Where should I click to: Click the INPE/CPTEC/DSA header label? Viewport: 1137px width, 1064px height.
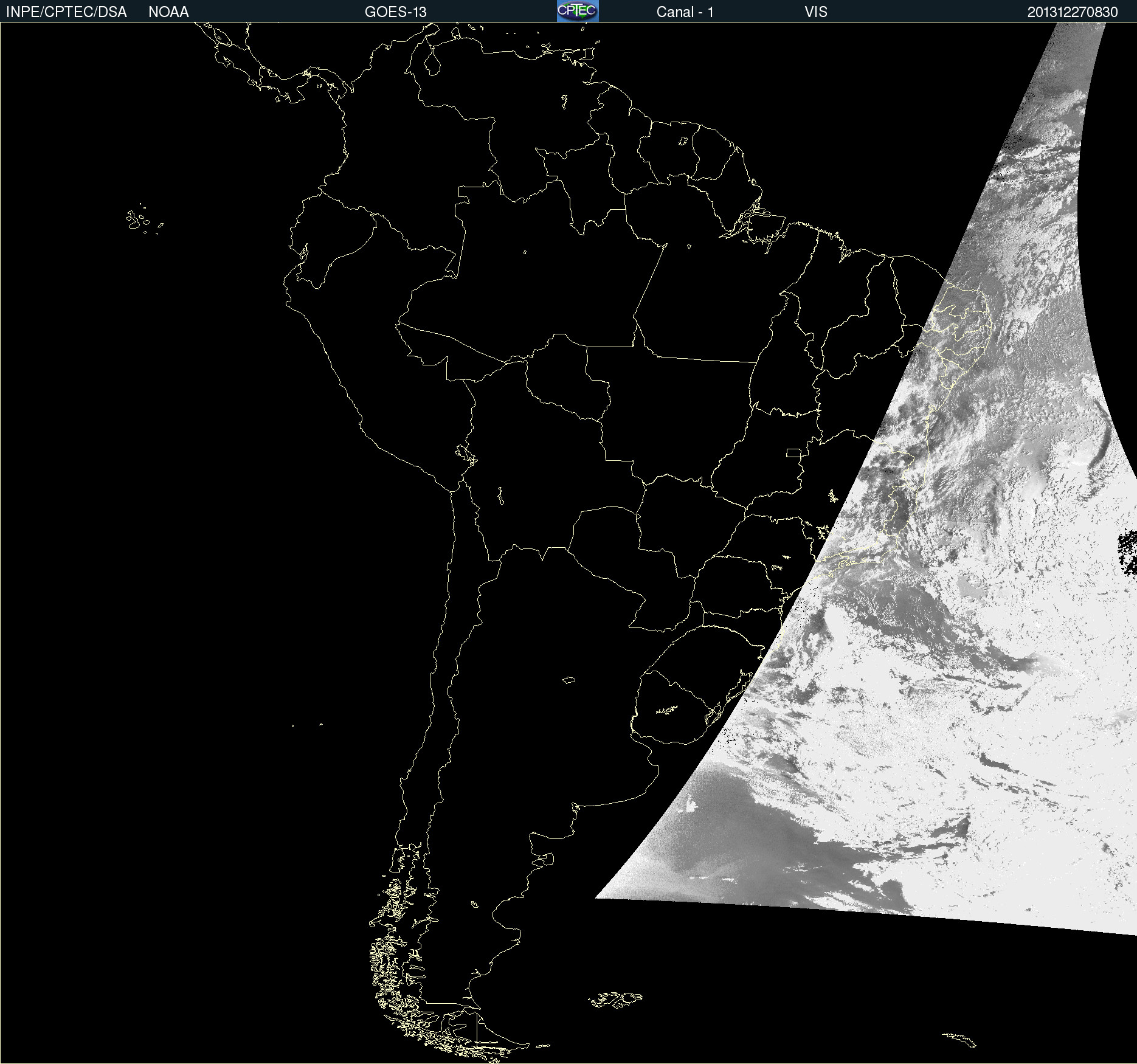pyautogui.click(x=66, y=12)
